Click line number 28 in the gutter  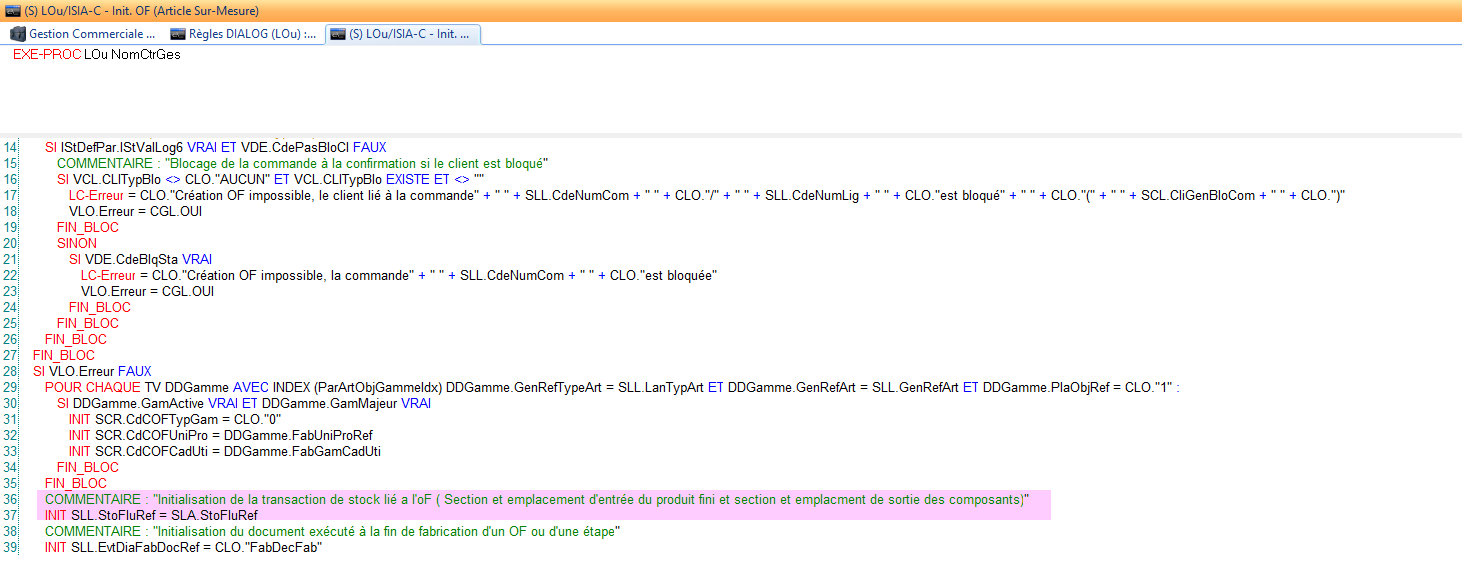[x=11, y=371]
